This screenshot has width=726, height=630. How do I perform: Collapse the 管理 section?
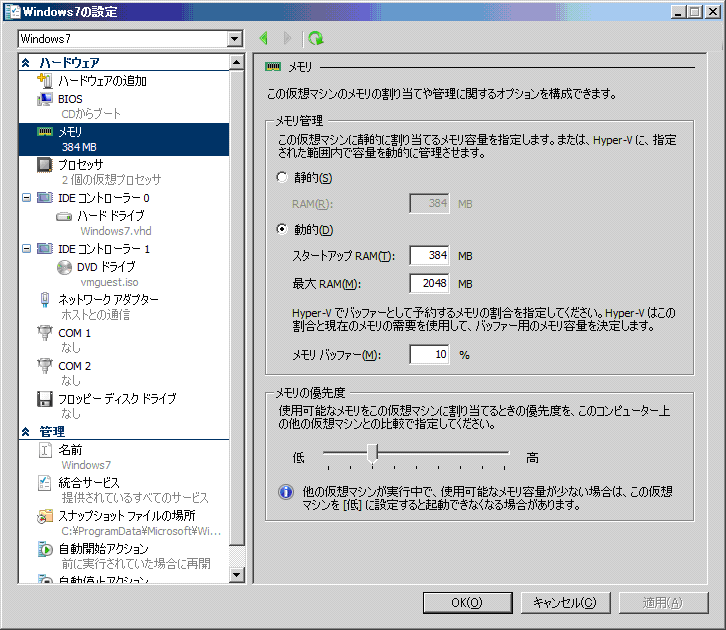[x=25, y=432]
